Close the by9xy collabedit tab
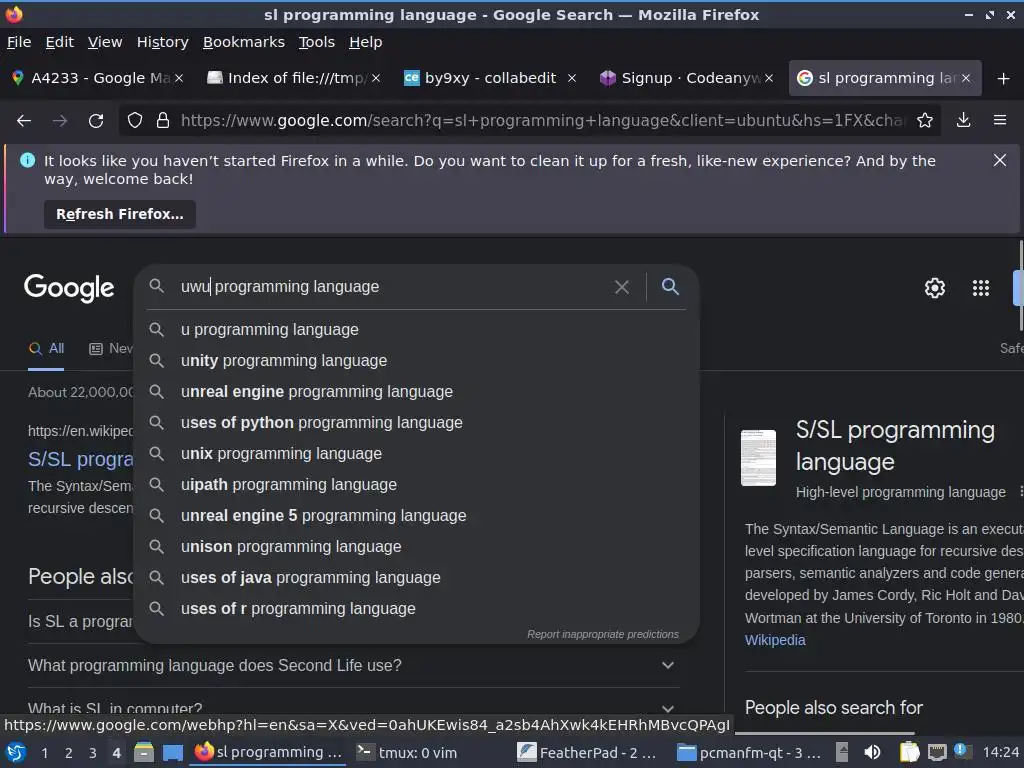Screen dimensions: 1024x768 pyautogui.click(x=571, y=78)
